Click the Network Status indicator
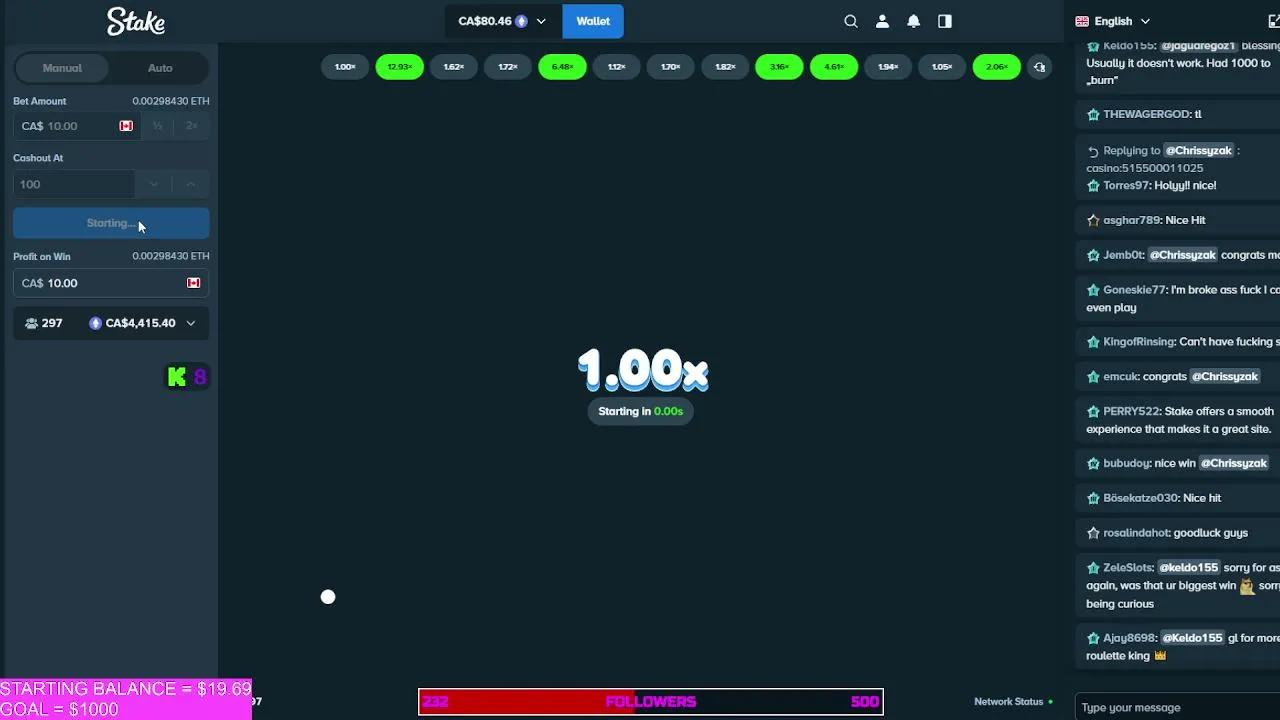The image size is (1280, 720). point(1013,702)
